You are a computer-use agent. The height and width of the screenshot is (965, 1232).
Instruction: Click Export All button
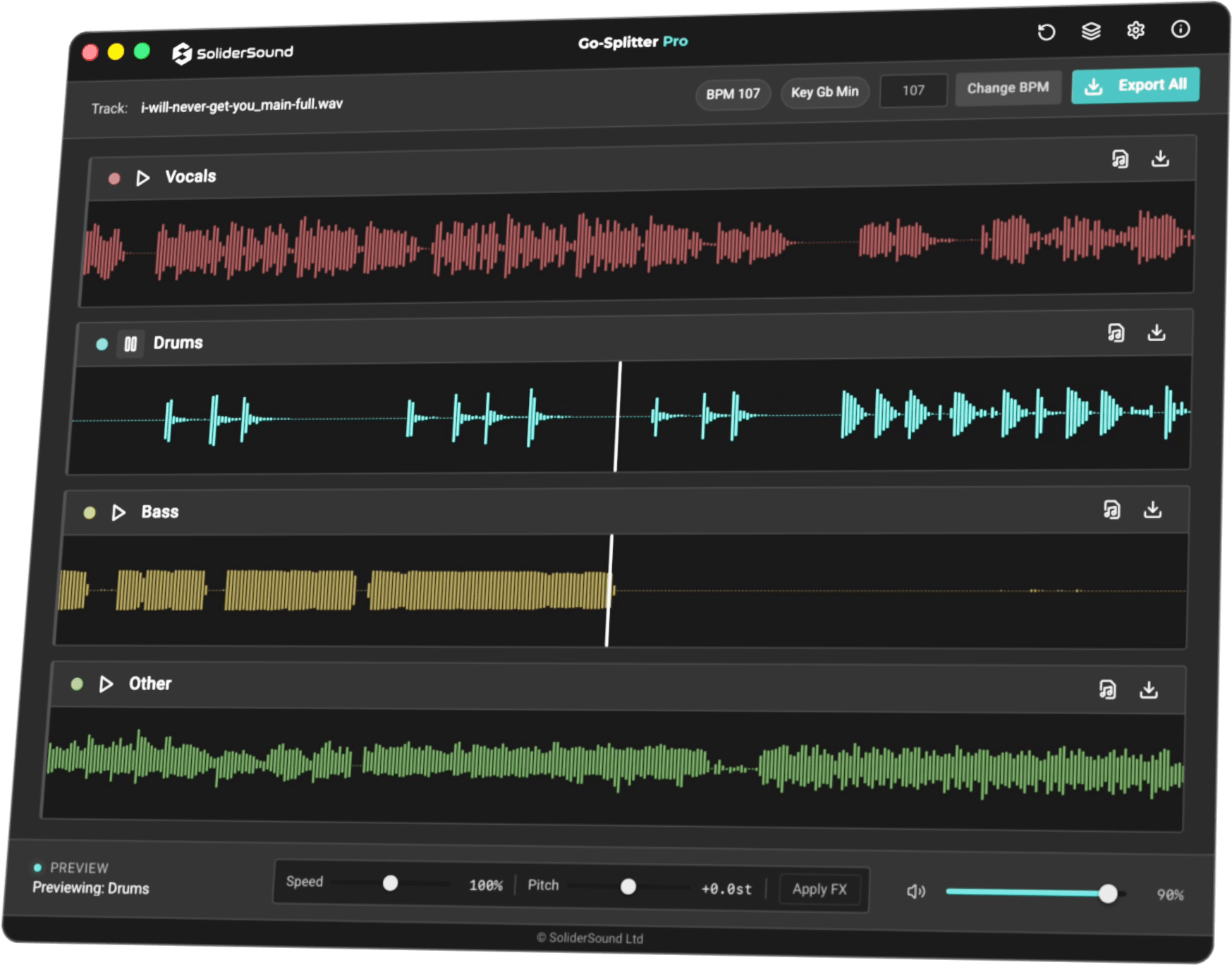click(x=1135, y=86)
